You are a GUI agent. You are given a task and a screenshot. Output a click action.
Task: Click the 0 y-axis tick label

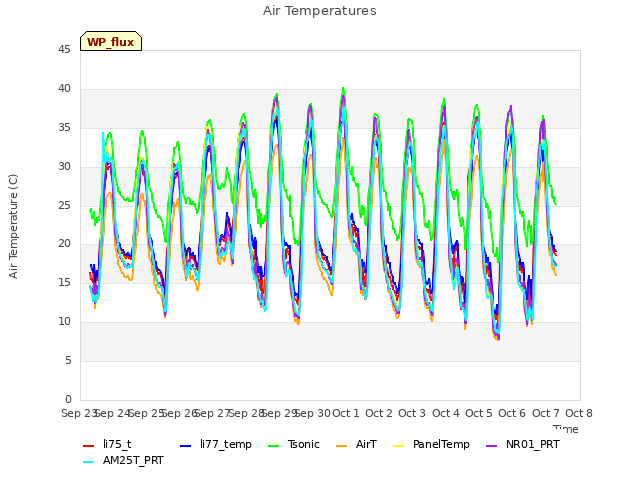68,399
